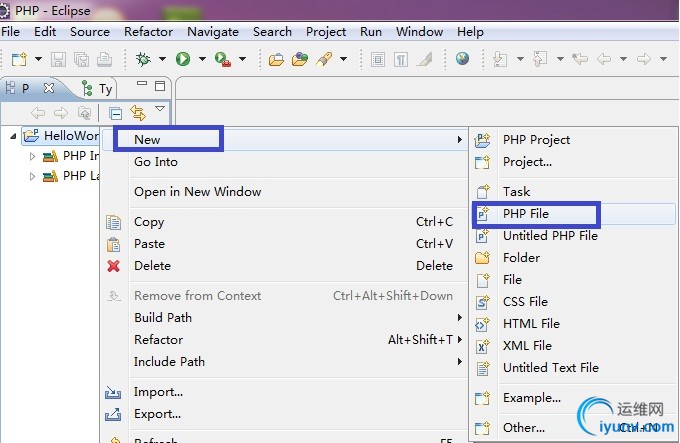
Task: Click the Save All toolbar icon
Action: coord(81,59)
